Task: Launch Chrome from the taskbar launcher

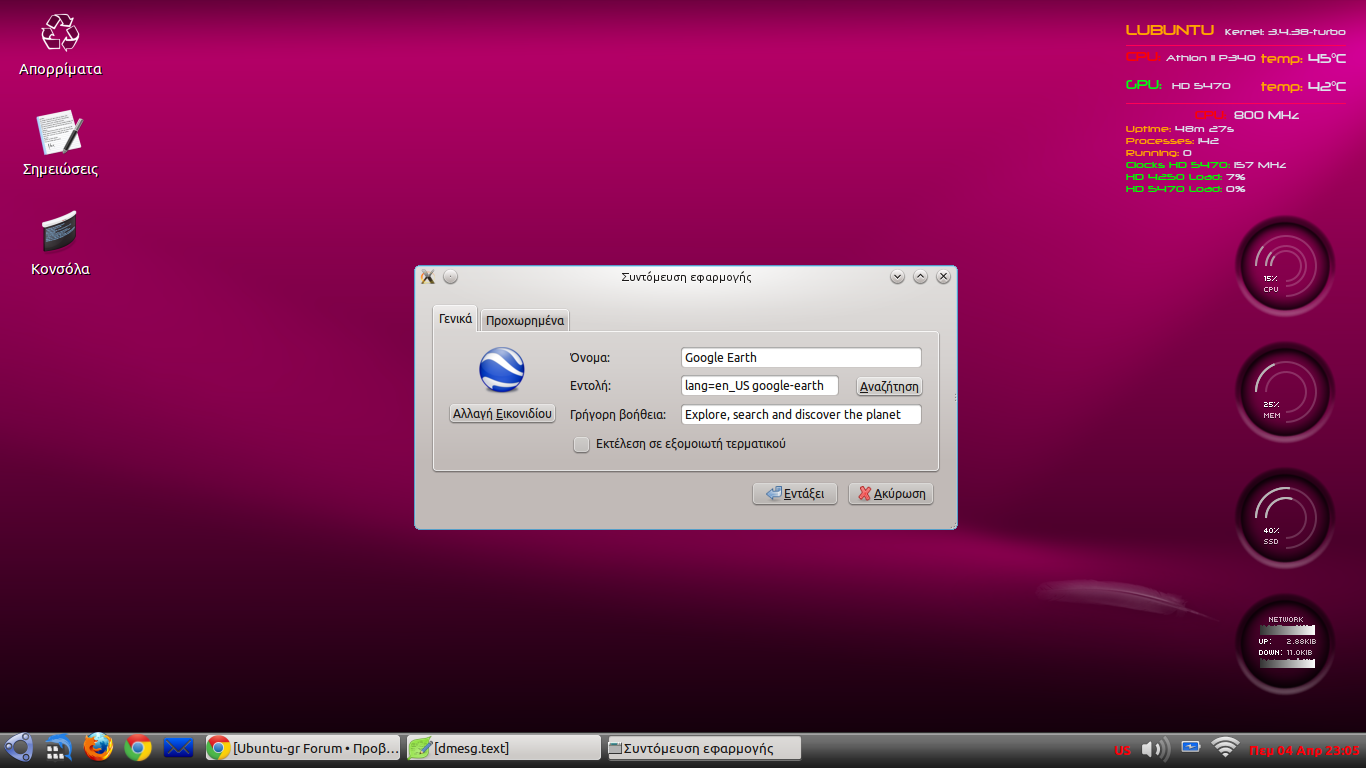Action: [x=138, y=747]
